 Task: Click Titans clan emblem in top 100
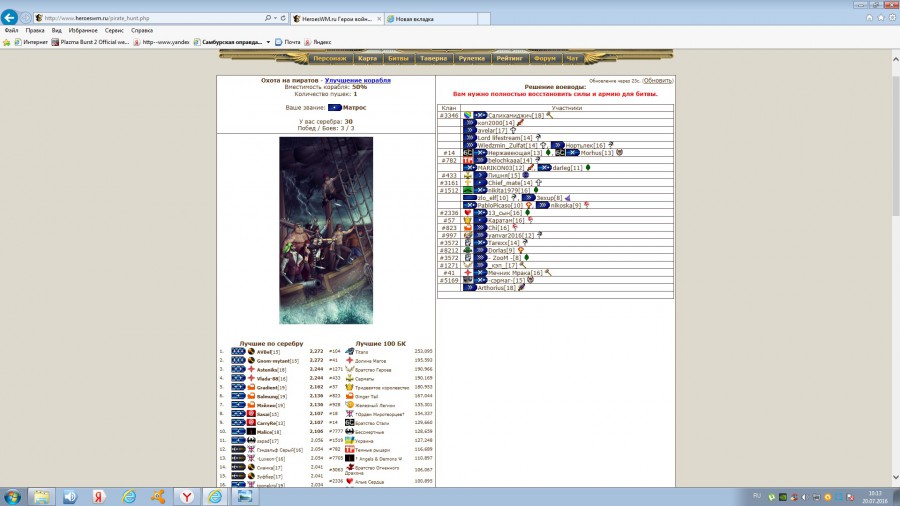pos(349,352)
